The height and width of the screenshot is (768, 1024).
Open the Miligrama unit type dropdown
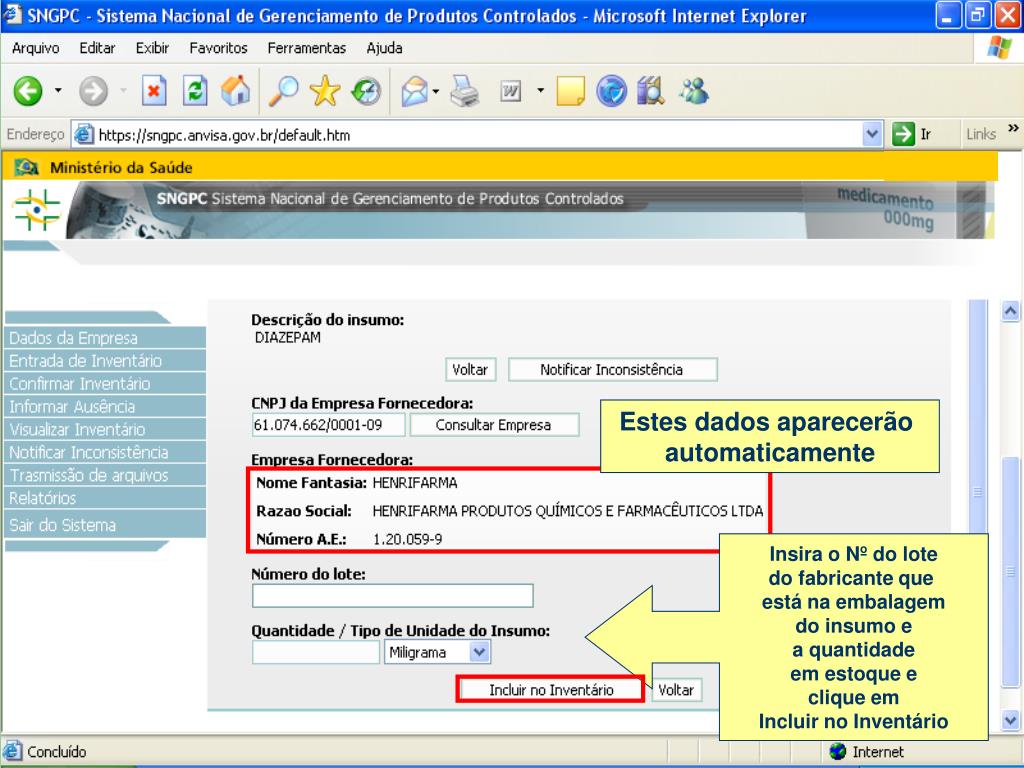[479, 652]
